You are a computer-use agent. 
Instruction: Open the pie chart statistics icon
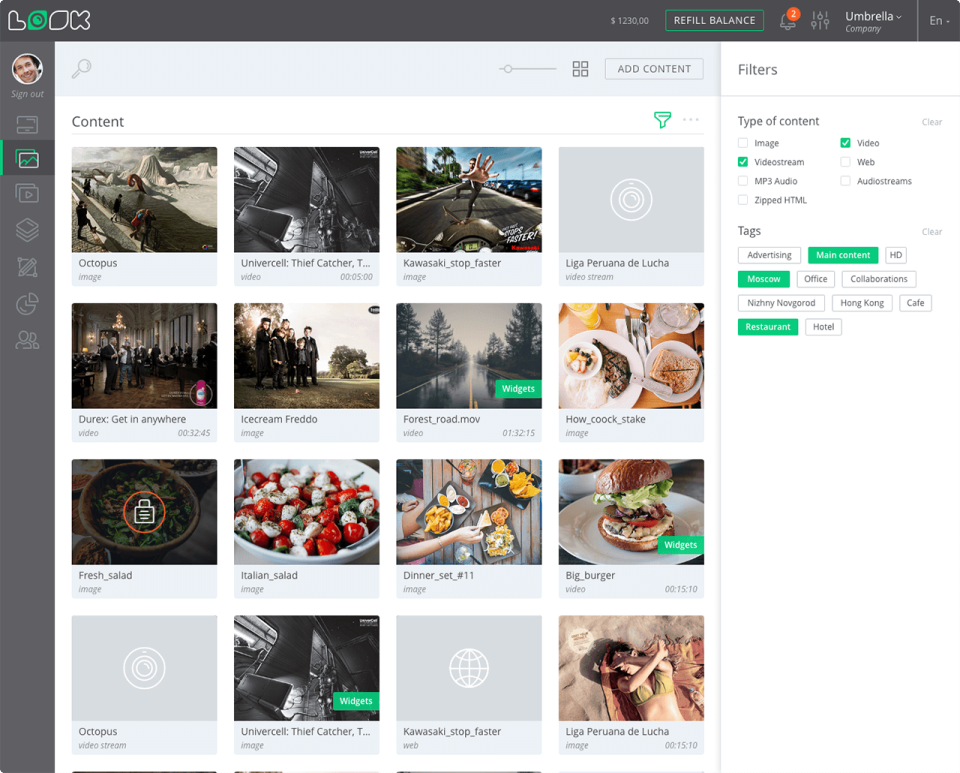[x=27, y=304]
